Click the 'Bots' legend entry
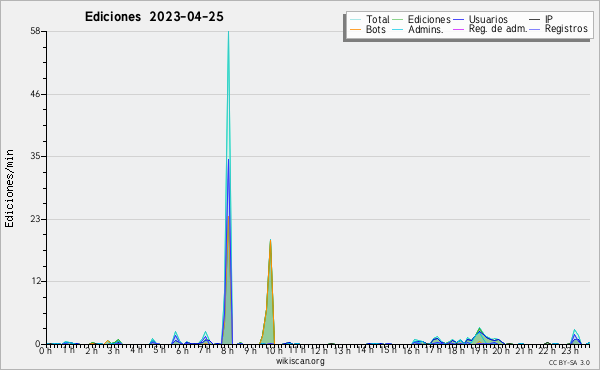This screenshot has height=370, width=600. point(375,29)
